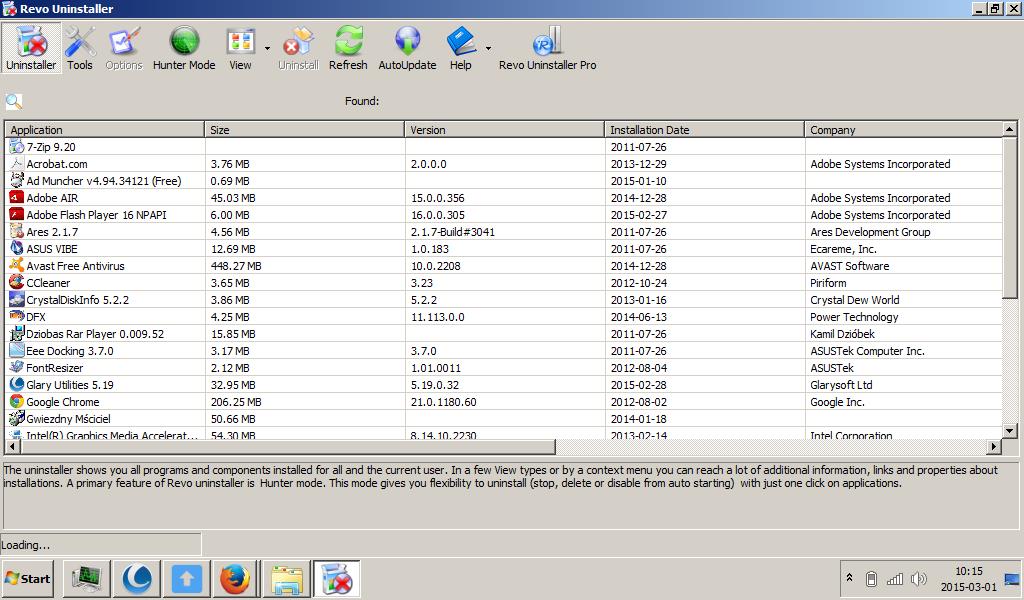
Task: Open the Help book icon
Action: [461, 48]
